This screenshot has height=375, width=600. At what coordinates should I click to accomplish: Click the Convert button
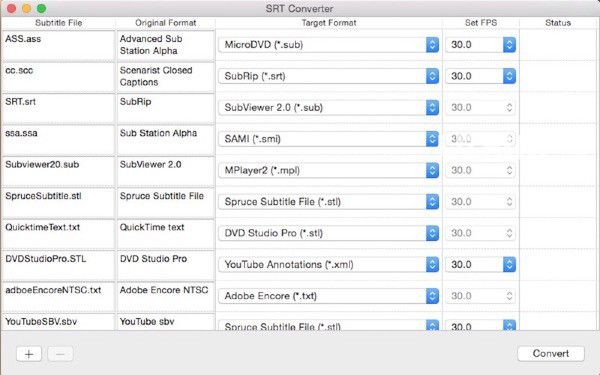(x=551, y=354)
